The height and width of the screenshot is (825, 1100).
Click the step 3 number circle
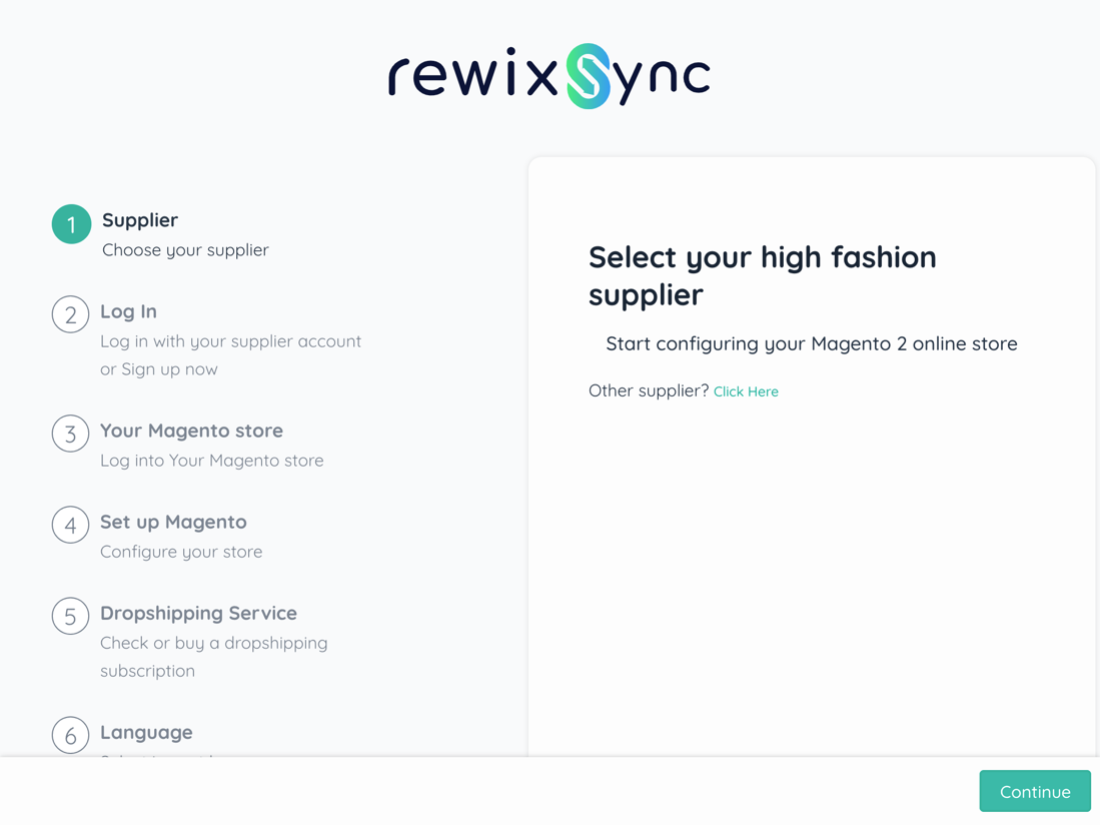[x=70, y=434]
